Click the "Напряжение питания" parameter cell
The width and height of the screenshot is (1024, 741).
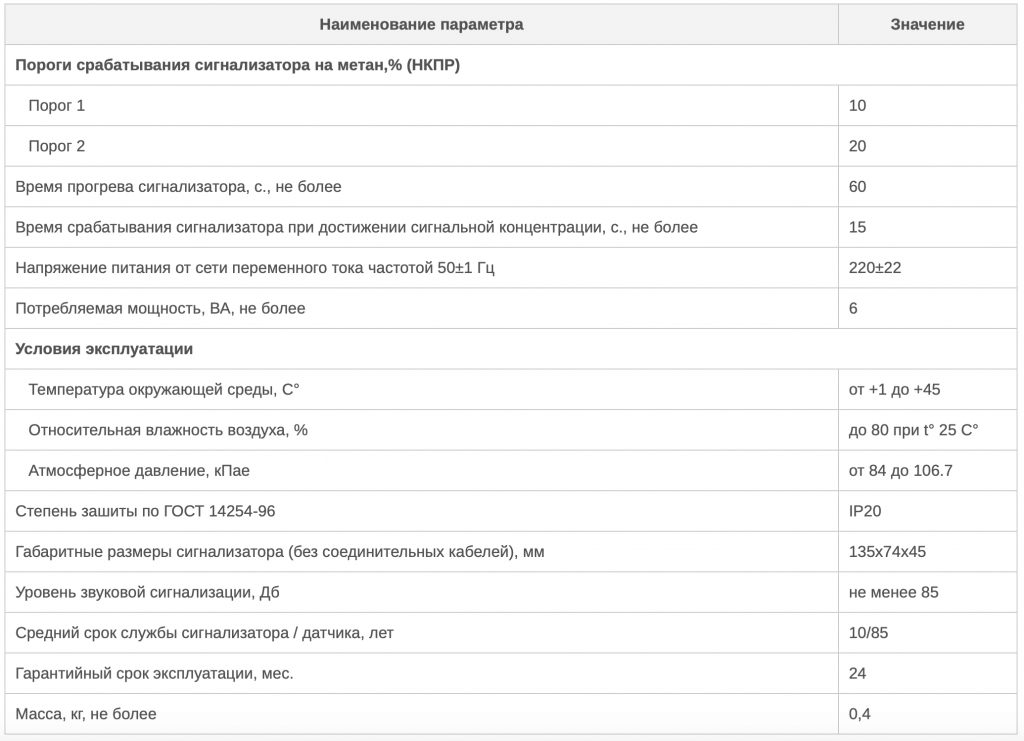[255, 268]
